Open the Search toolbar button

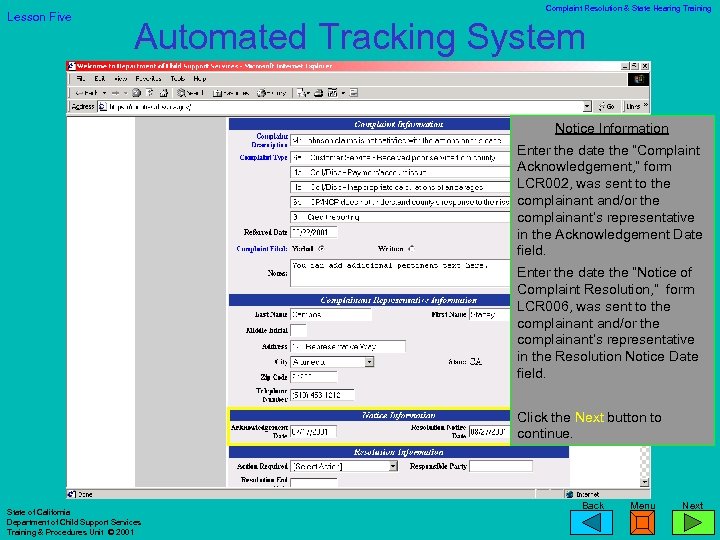click(191, 93)
